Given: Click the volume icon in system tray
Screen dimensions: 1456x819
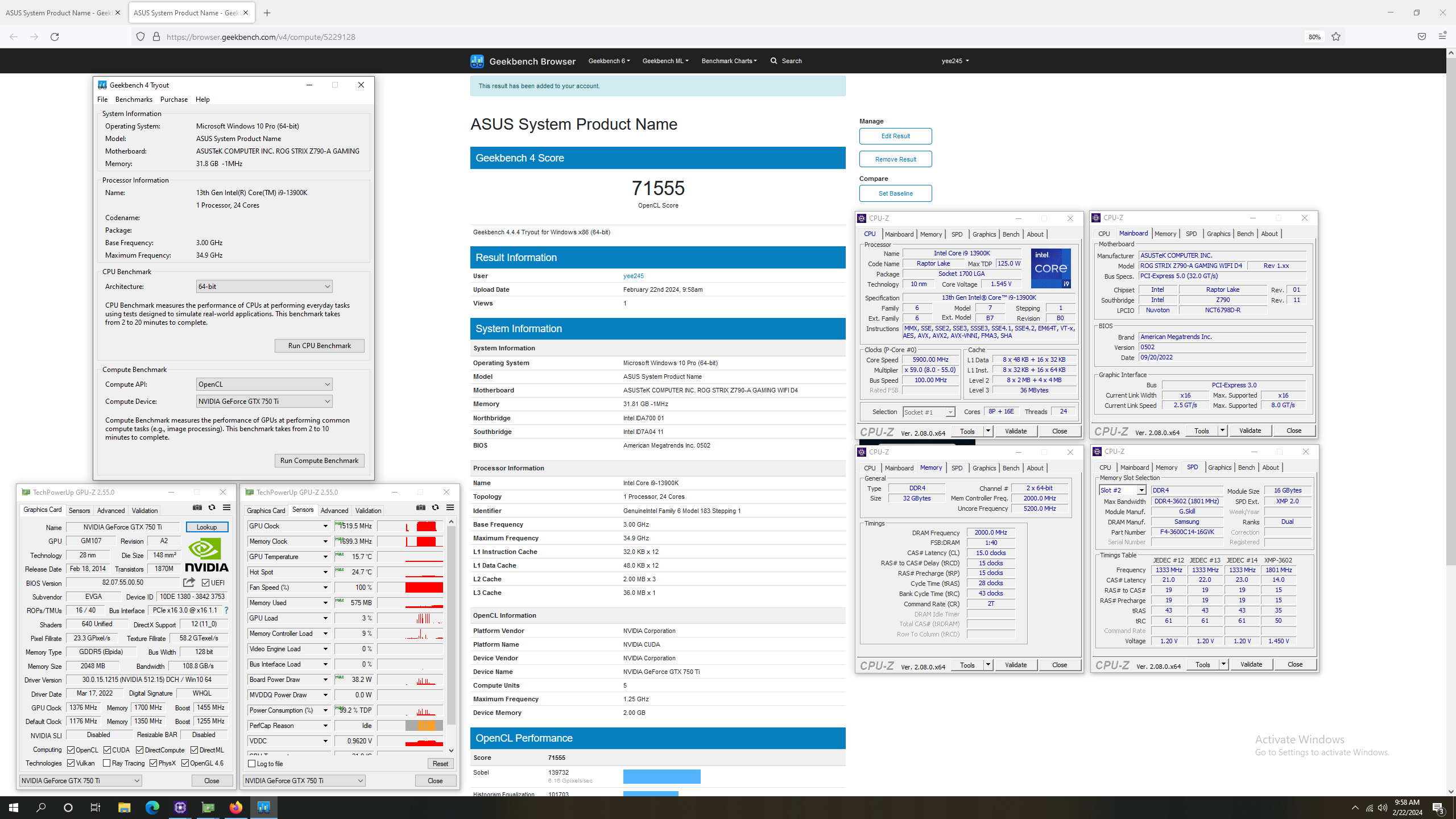Looking at the screenshot, I should [x=1383, y=808].
